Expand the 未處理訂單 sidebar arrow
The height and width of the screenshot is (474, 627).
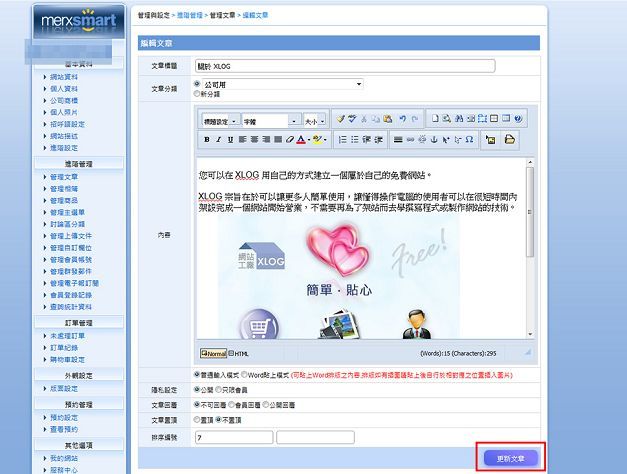click(x=45, y=336)
